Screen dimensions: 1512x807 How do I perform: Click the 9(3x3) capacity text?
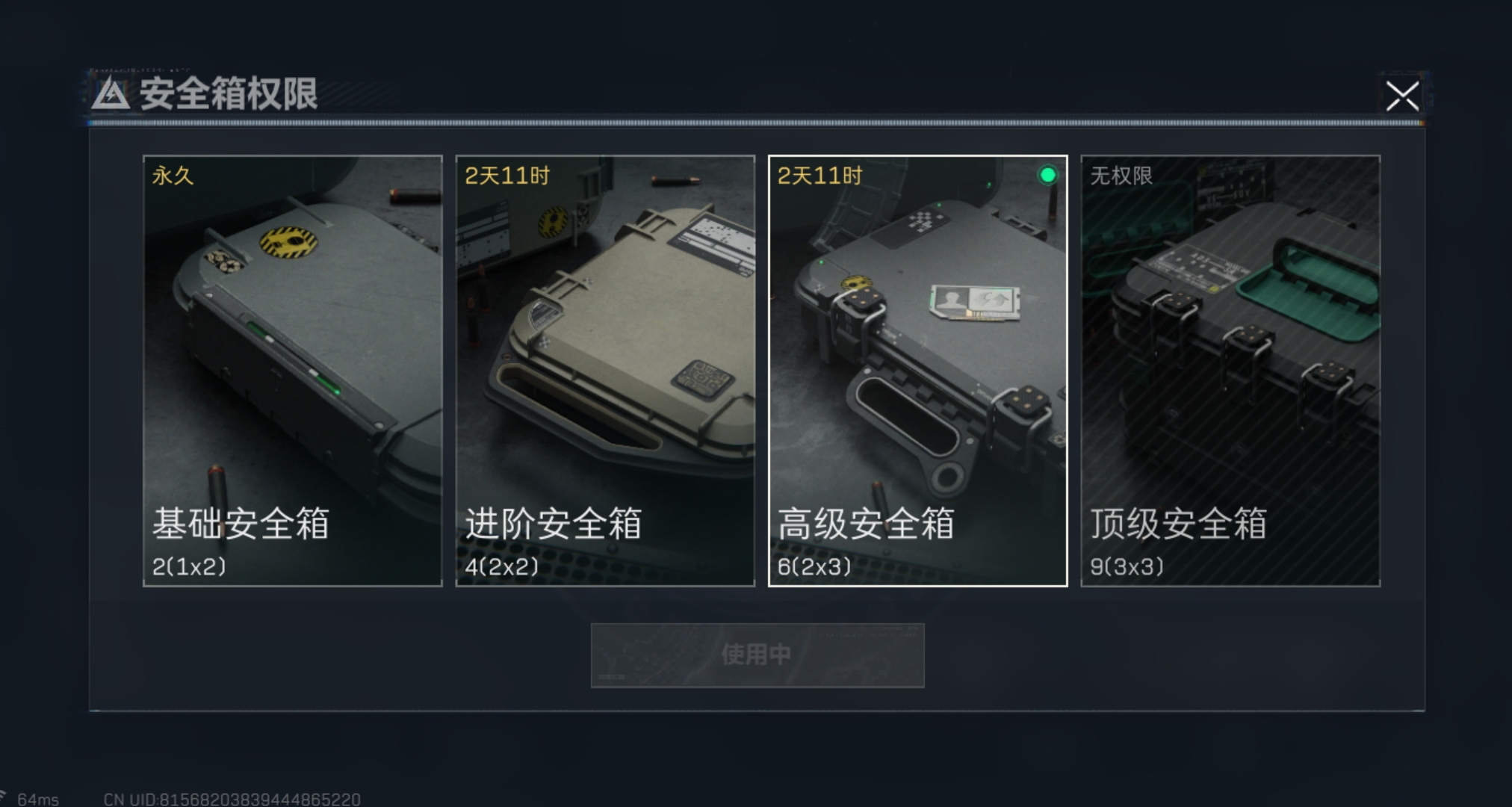click(x=1127, y=566)
